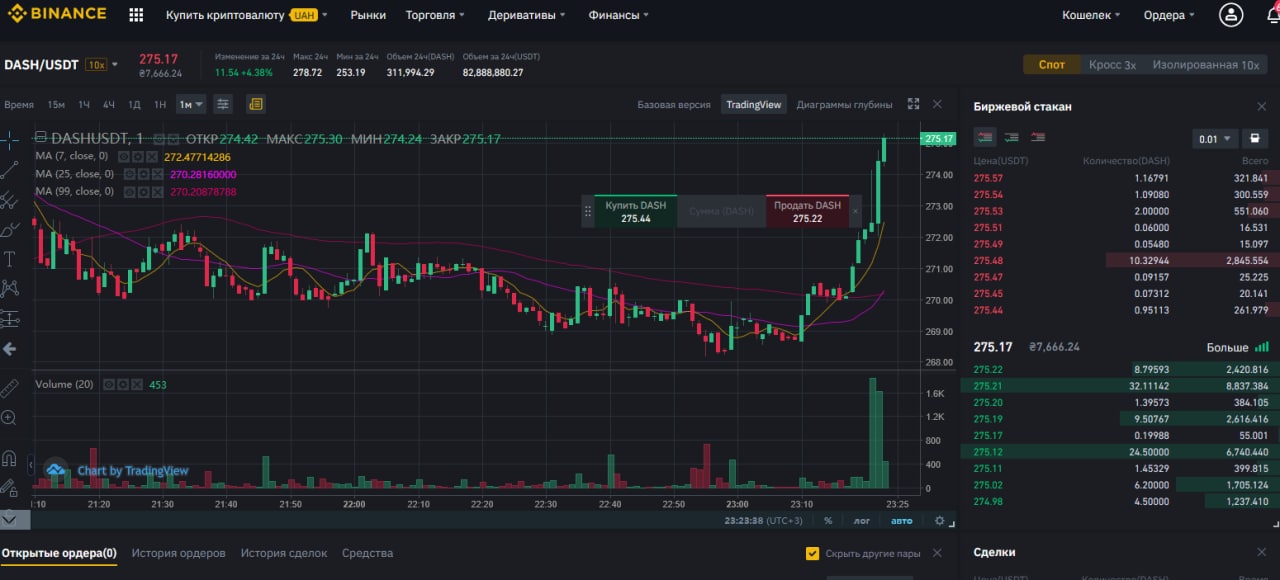
Task: Collapse the DASHUSDT legend
Action: click(x=41, y=139)
